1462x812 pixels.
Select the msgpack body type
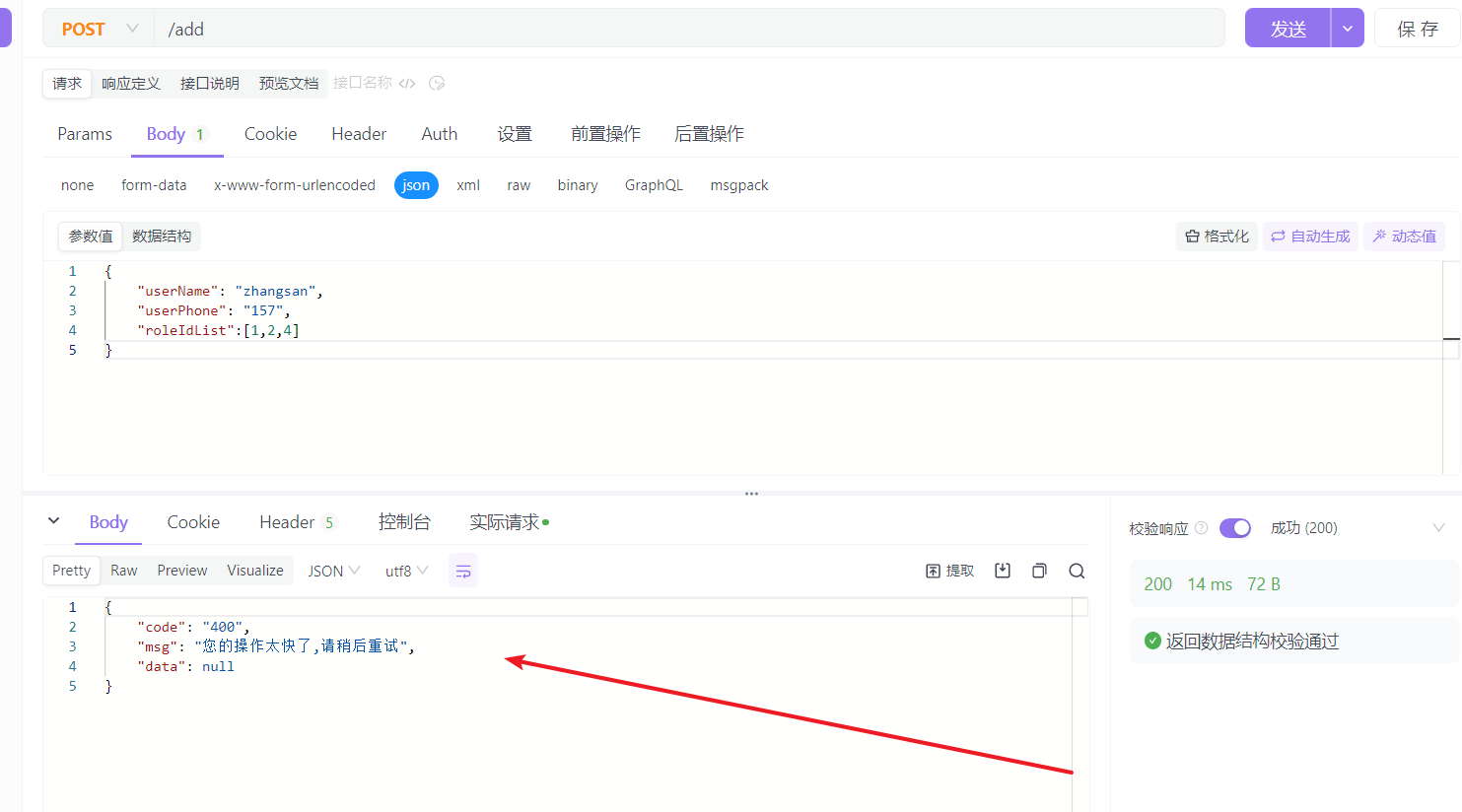(739, 185)
